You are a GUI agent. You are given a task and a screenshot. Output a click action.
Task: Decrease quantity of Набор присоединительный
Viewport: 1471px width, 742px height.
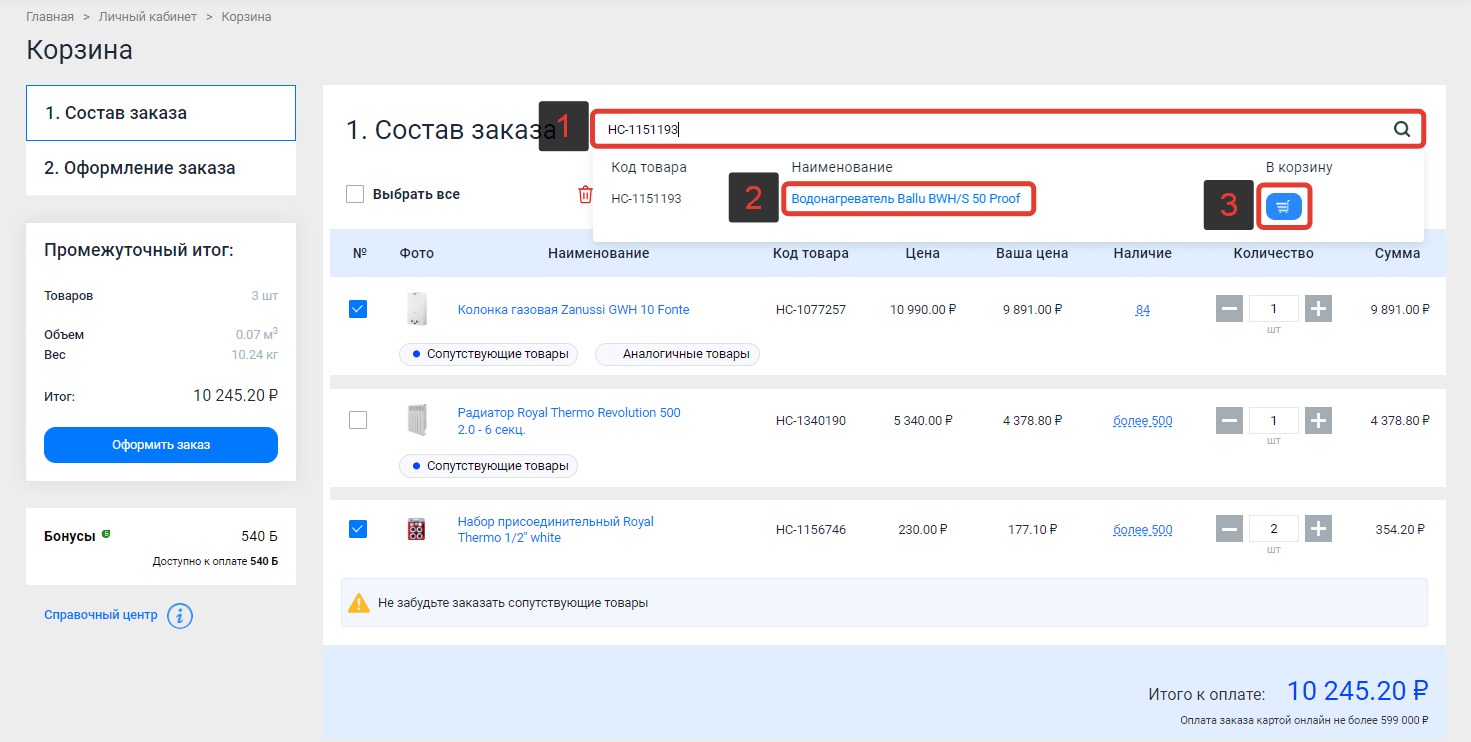coord(1230,529)
